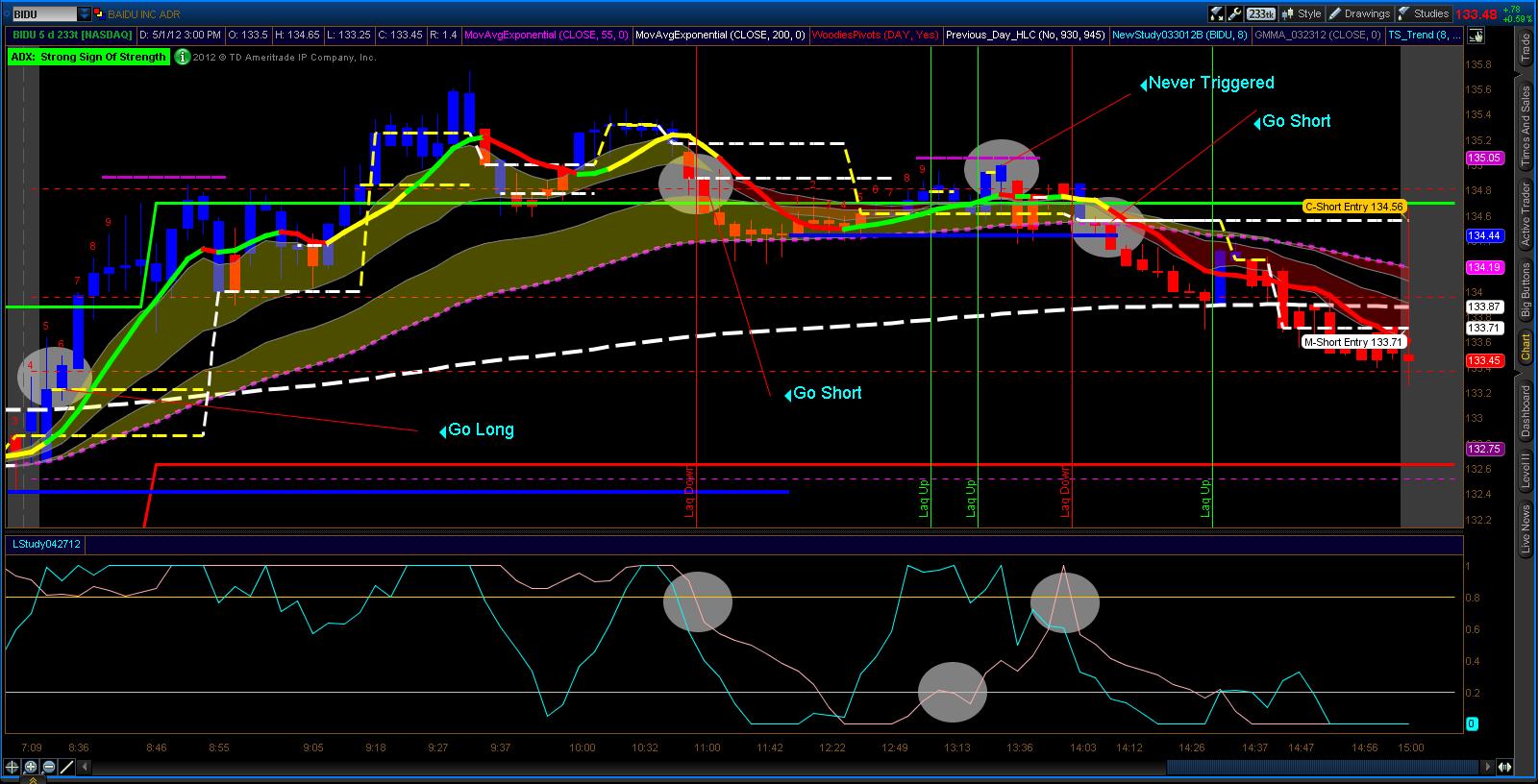Click the cyan 0 value bubble in lower study
Viewport: 1538px width, 784px height.
(1472, 723)
